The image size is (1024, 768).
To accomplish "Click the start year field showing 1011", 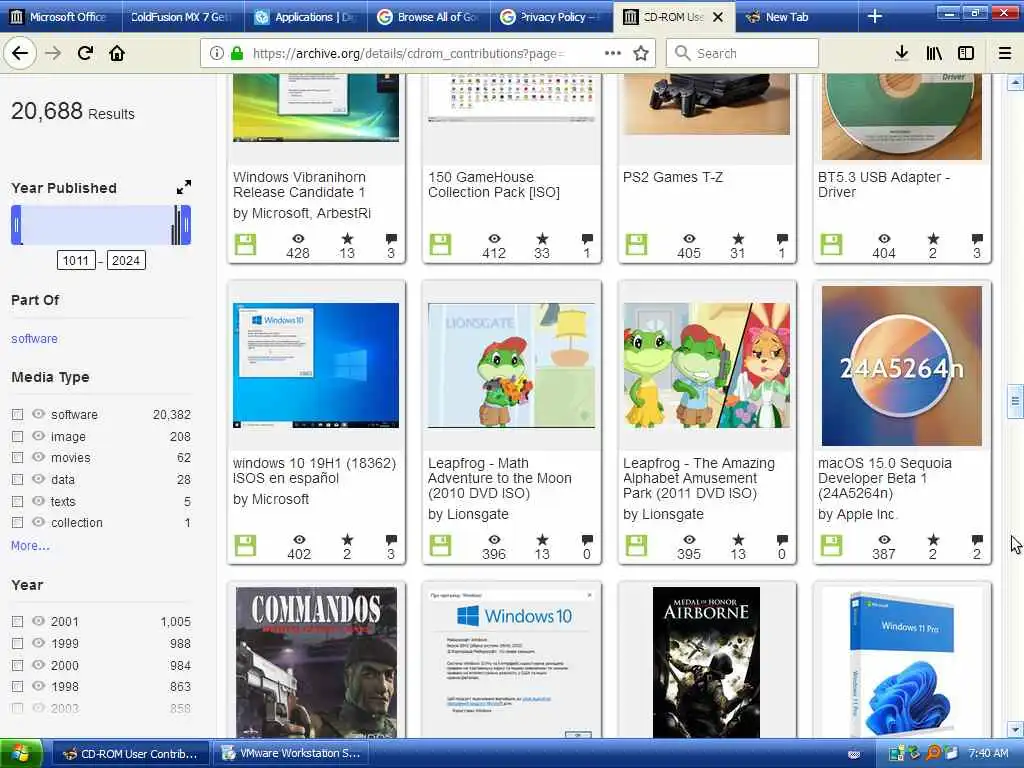I will (76, 261).
